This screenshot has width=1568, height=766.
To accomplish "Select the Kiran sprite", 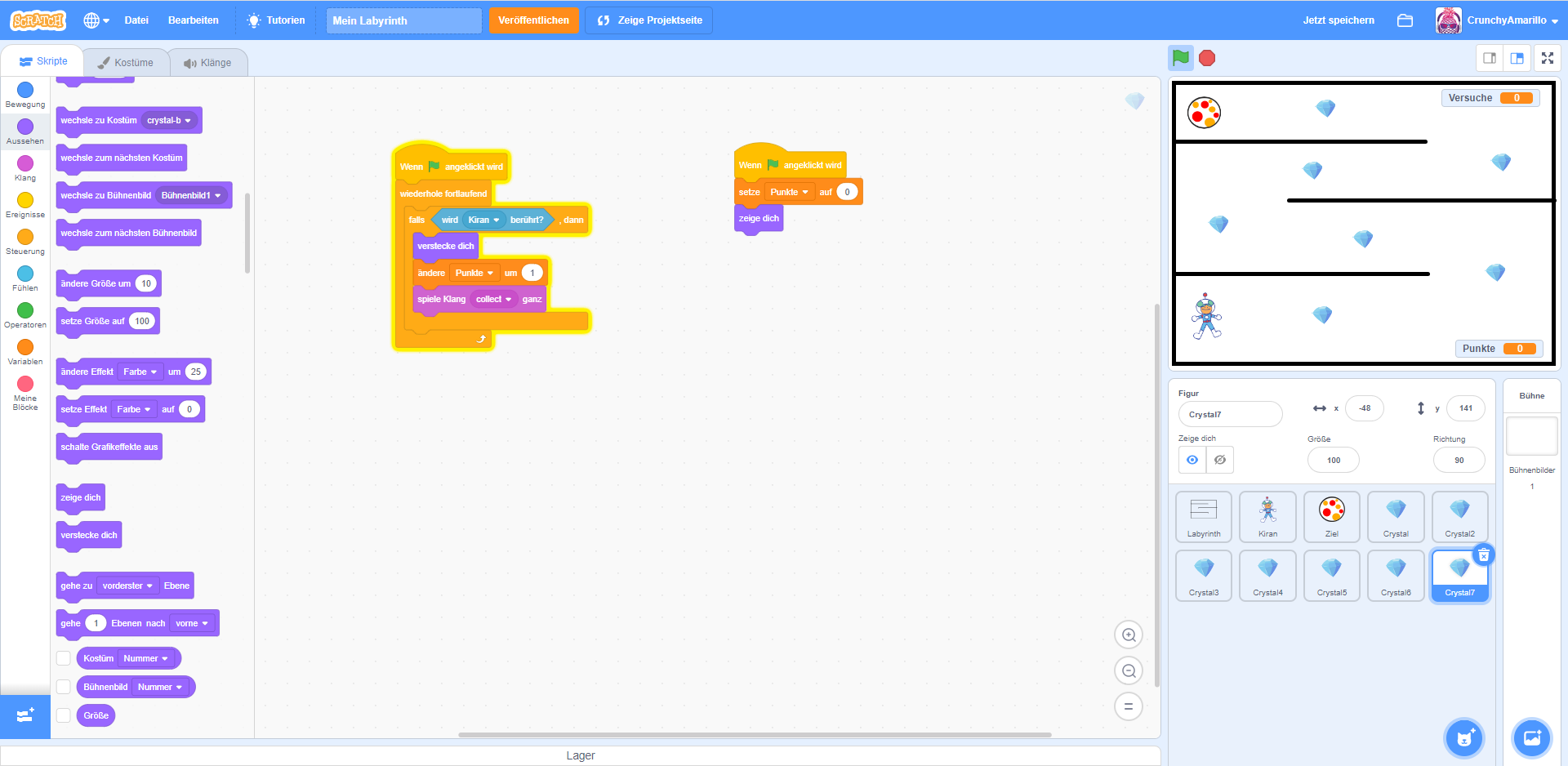I will click(x=1267, y=517).
